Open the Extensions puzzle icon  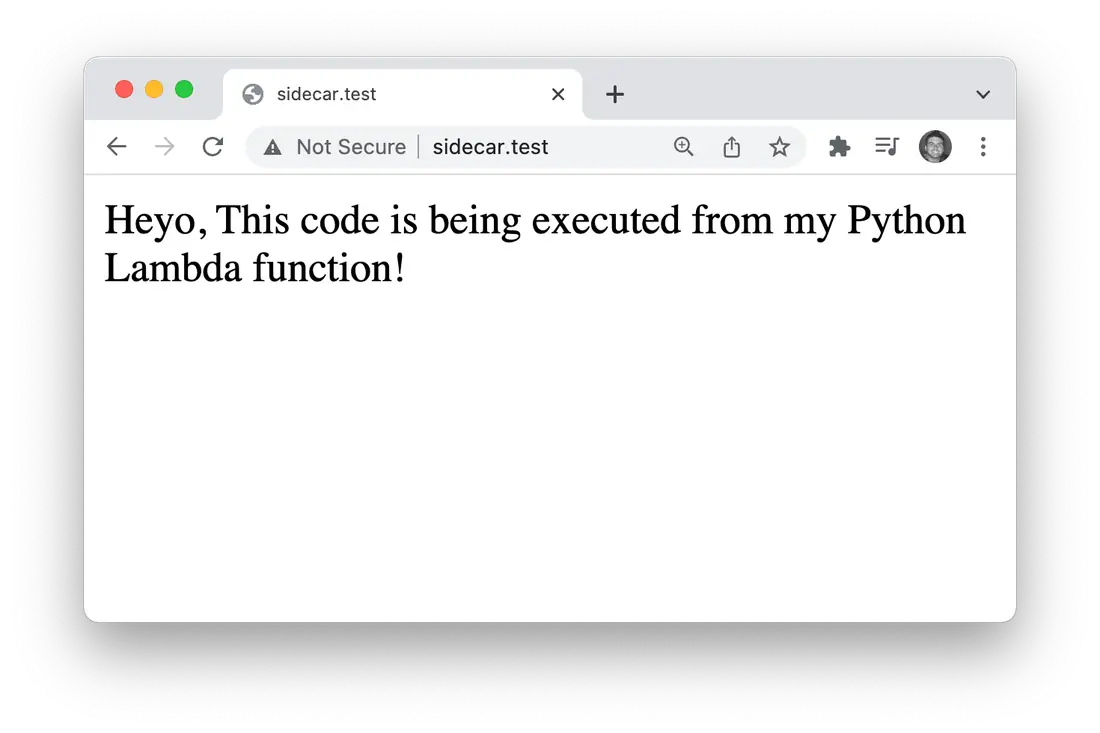[x=839, y=147]
